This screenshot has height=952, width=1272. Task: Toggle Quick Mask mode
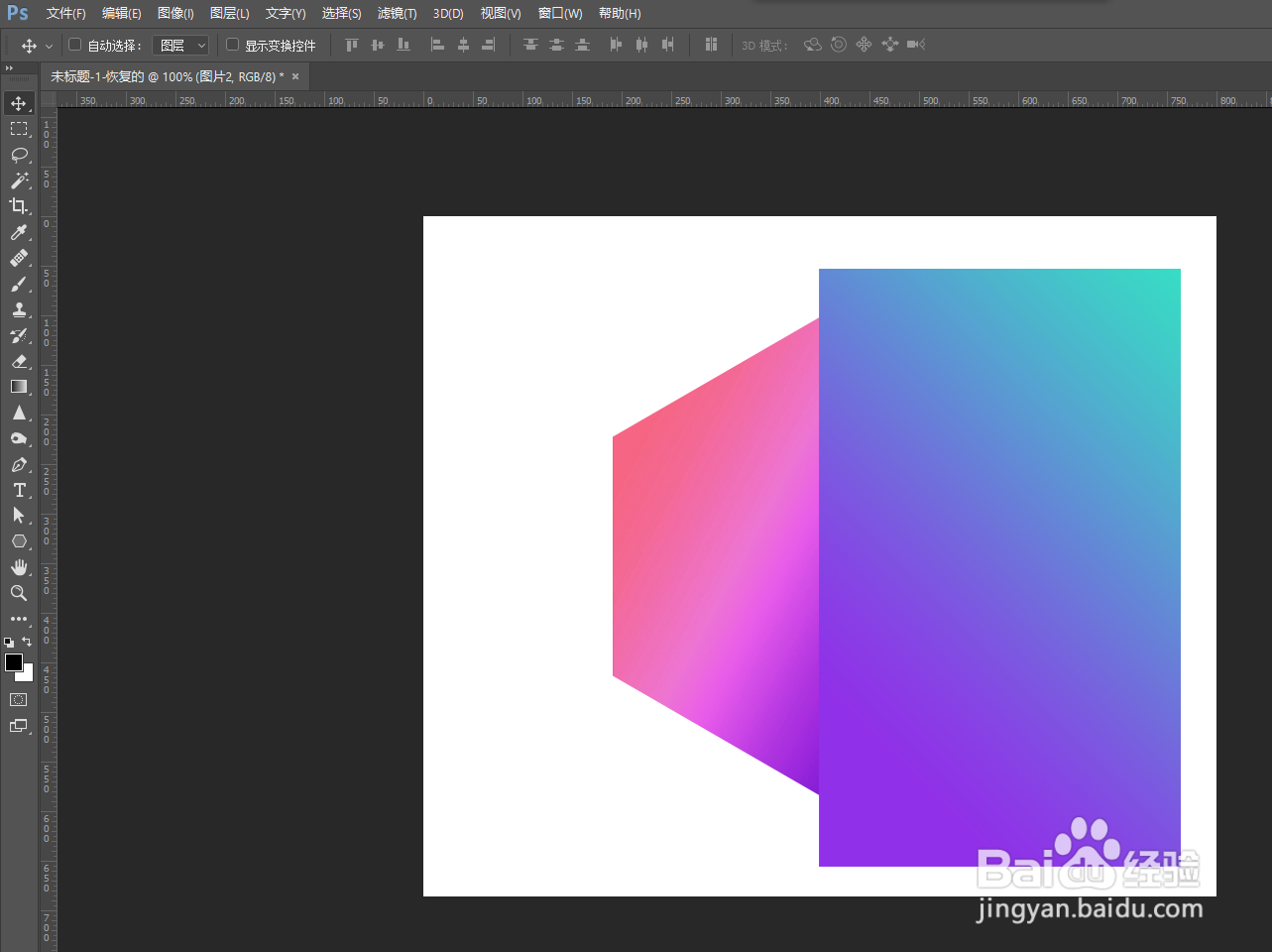19,700
